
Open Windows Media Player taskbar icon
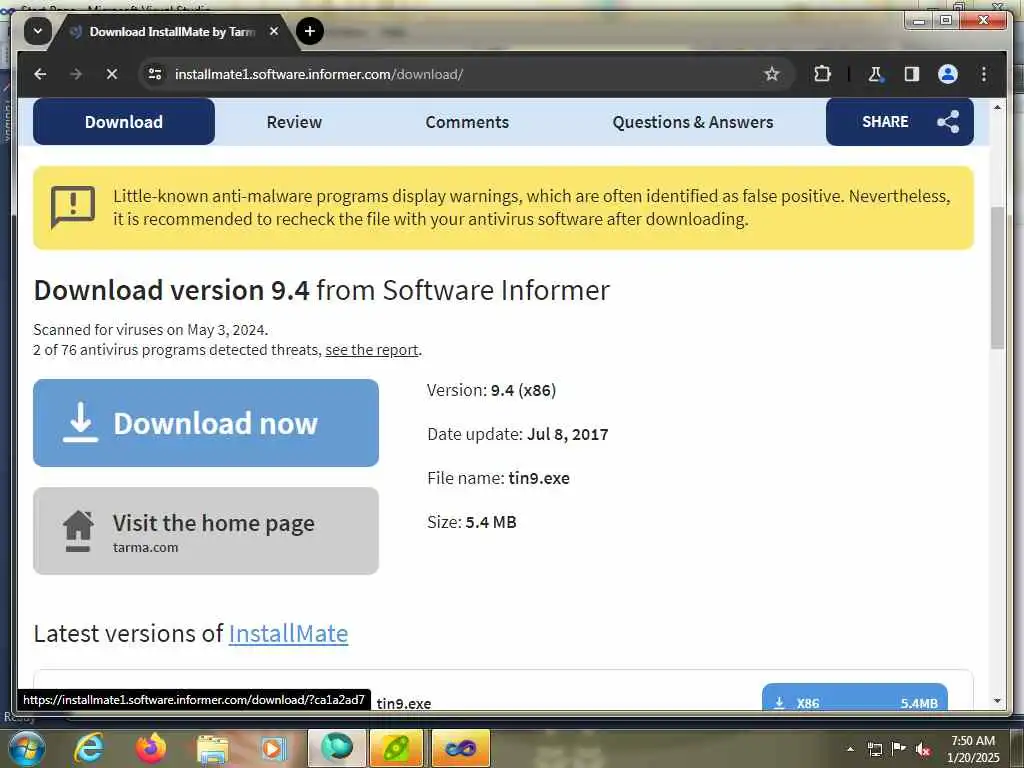point(274,748)
